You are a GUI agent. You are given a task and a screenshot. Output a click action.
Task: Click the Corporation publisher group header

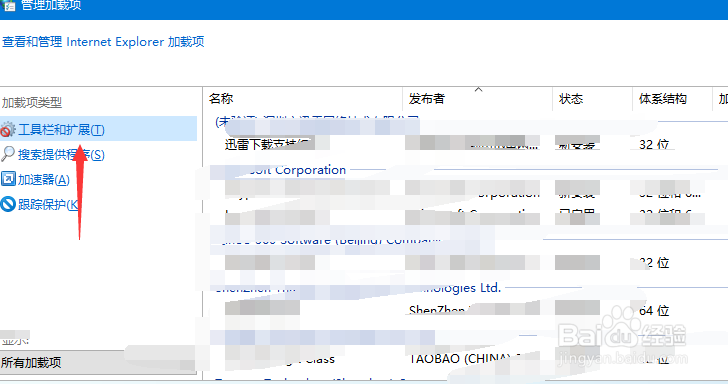(x=310, y=170)
